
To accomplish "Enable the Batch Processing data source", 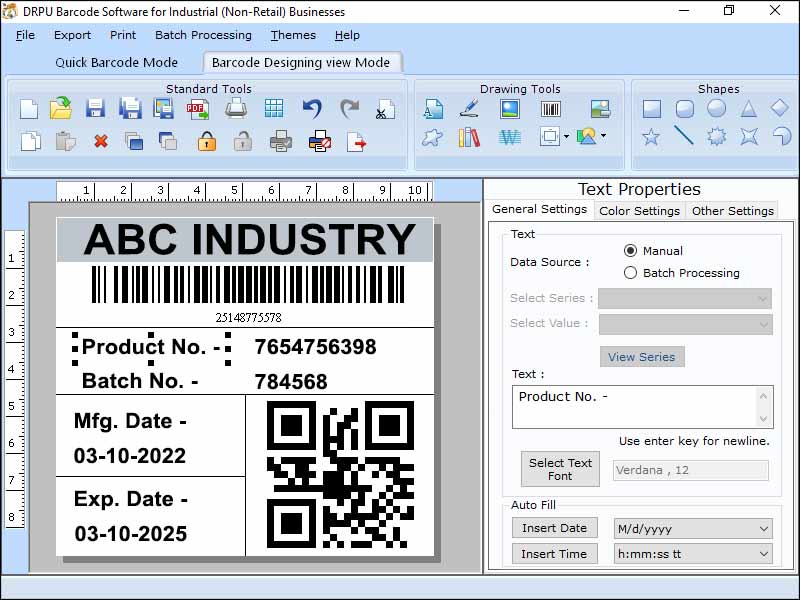I will [631, 272].
